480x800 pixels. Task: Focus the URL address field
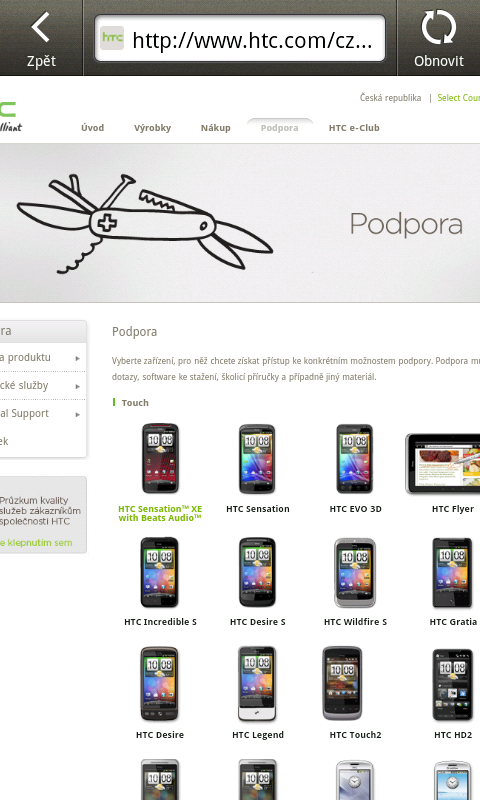(240, 38)
